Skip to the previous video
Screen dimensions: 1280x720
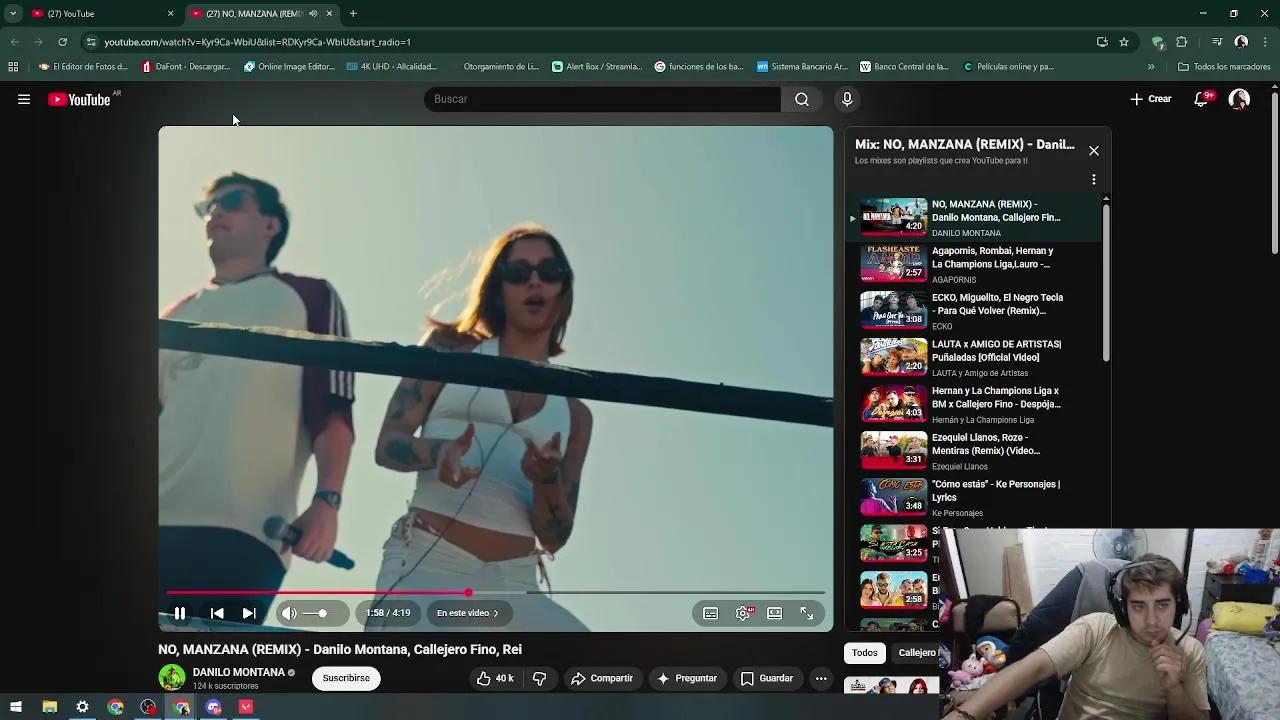click(x=217, y=613)
